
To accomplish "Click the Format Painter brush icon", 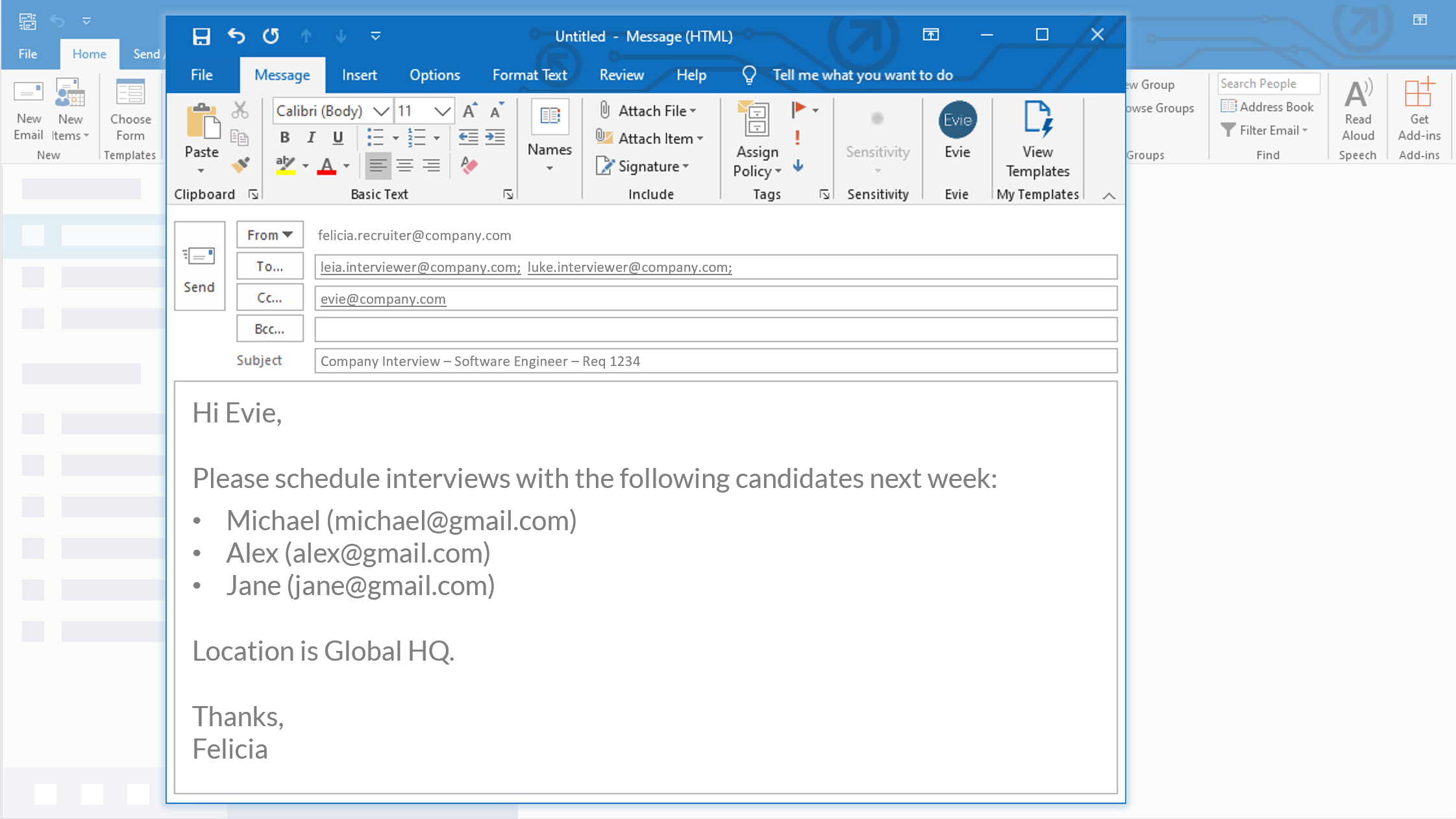I will (240, 165).
